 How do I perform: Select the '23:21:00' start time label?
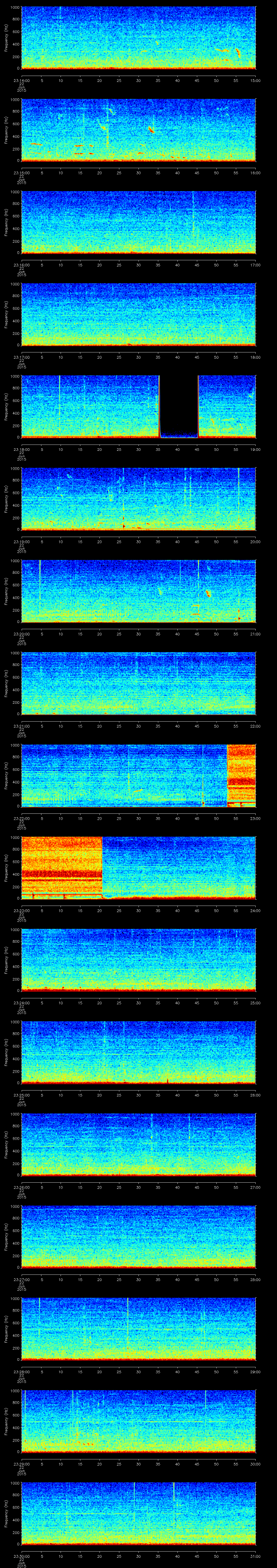21,726
